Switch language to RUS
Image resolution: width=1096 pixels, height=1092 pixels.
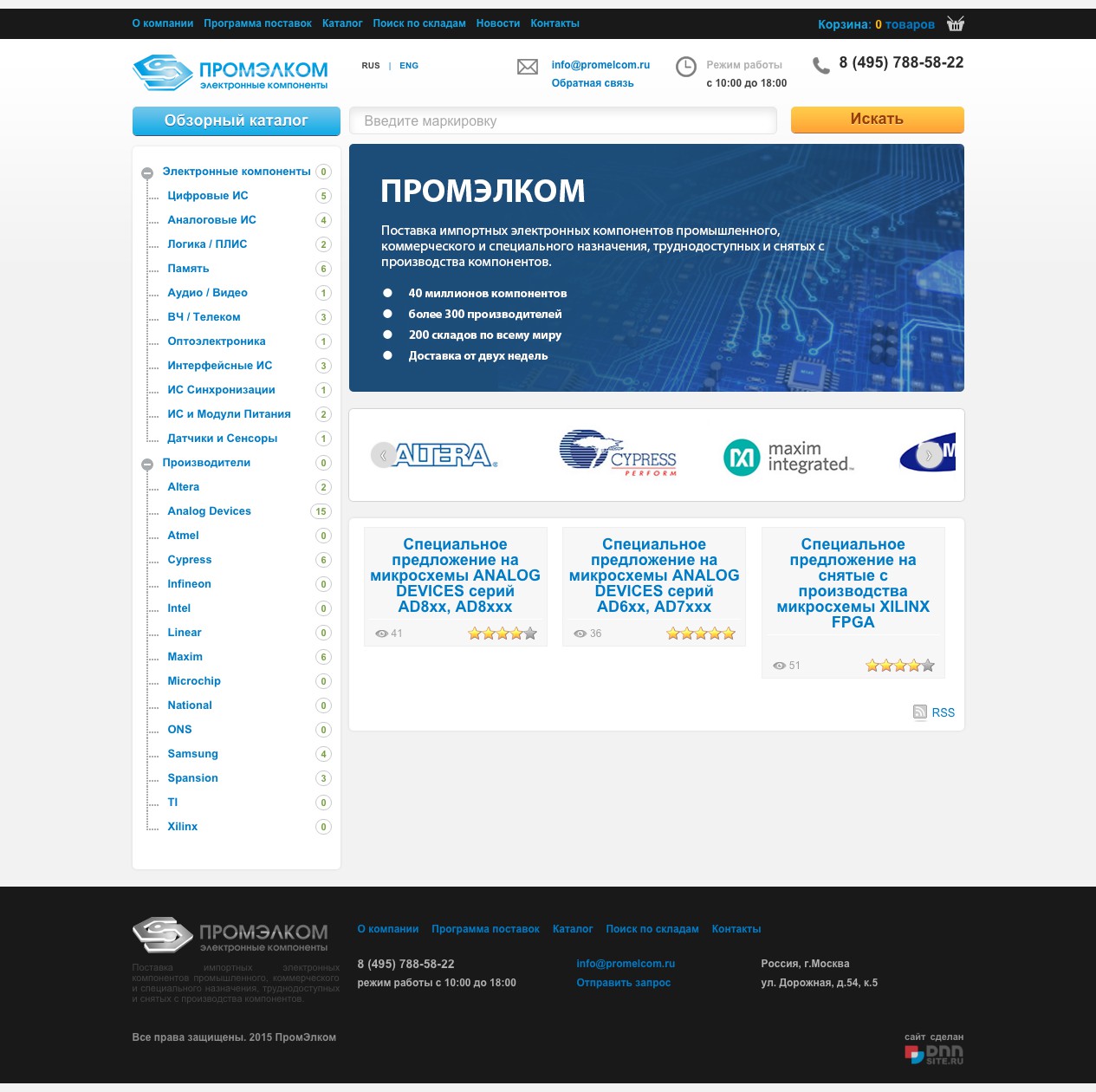pos(371,66)
